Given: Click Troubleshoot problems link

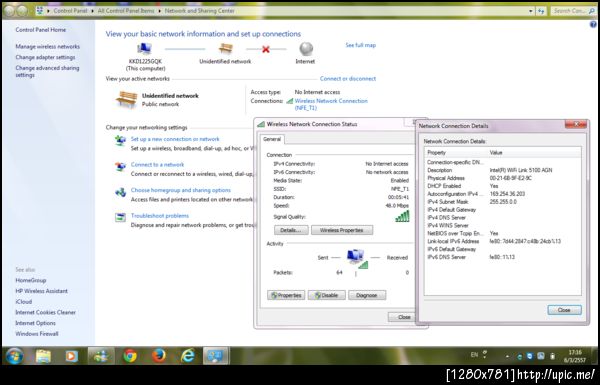Looking at the screenshot, I should (160, 216).
